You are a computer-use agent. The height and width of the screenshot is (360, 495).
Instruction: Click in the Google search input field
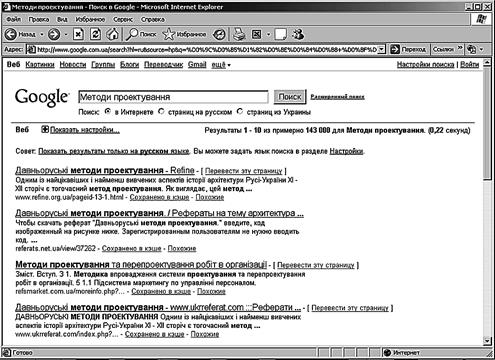pos(173,97)
